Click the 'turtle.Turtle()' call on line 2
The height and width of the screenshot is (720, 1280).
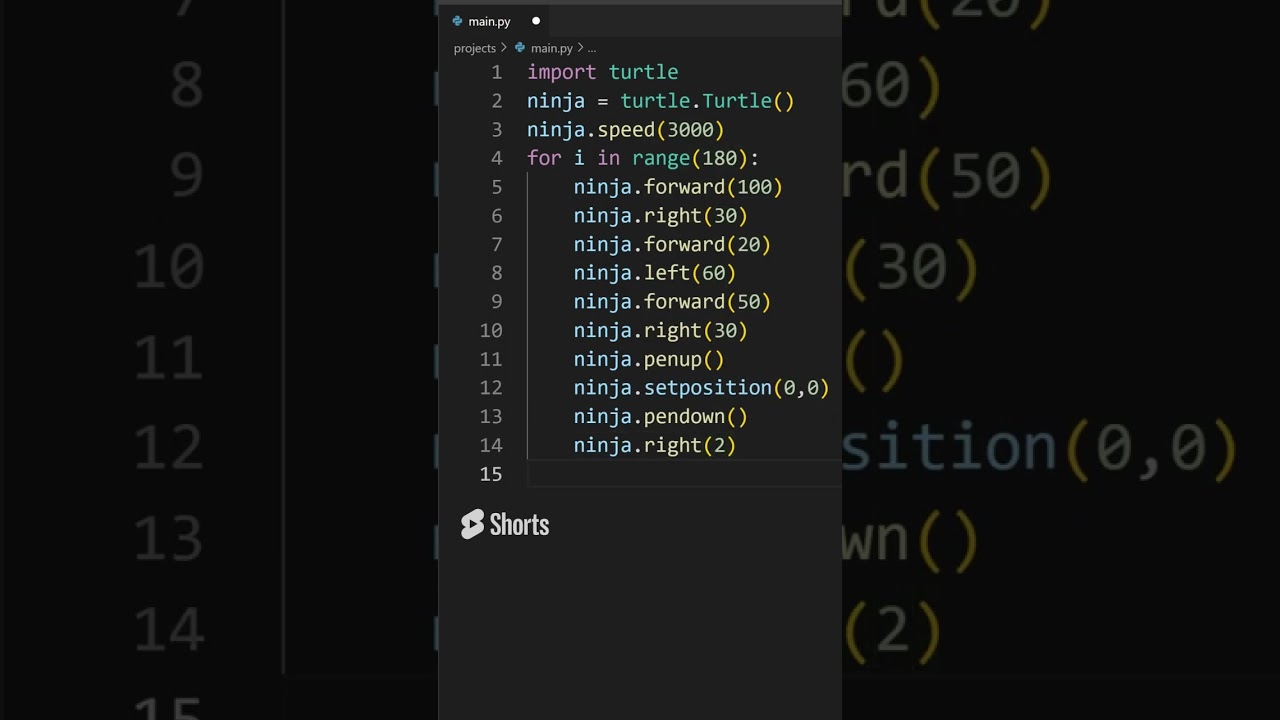click(707, 102)
